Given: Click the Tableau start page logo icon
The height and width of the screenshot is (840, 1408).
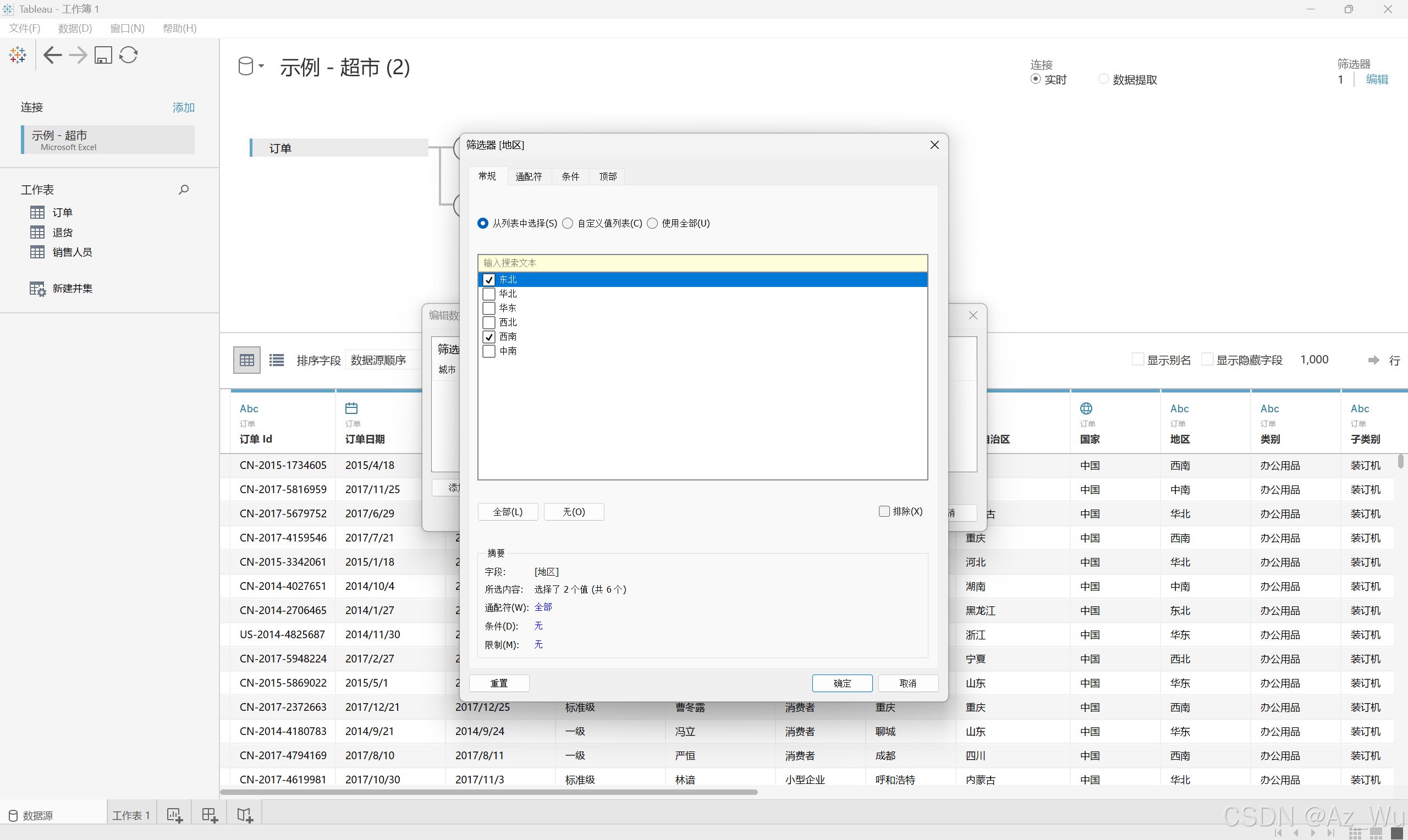Looking at the screenshot, I should pos(18,55).
